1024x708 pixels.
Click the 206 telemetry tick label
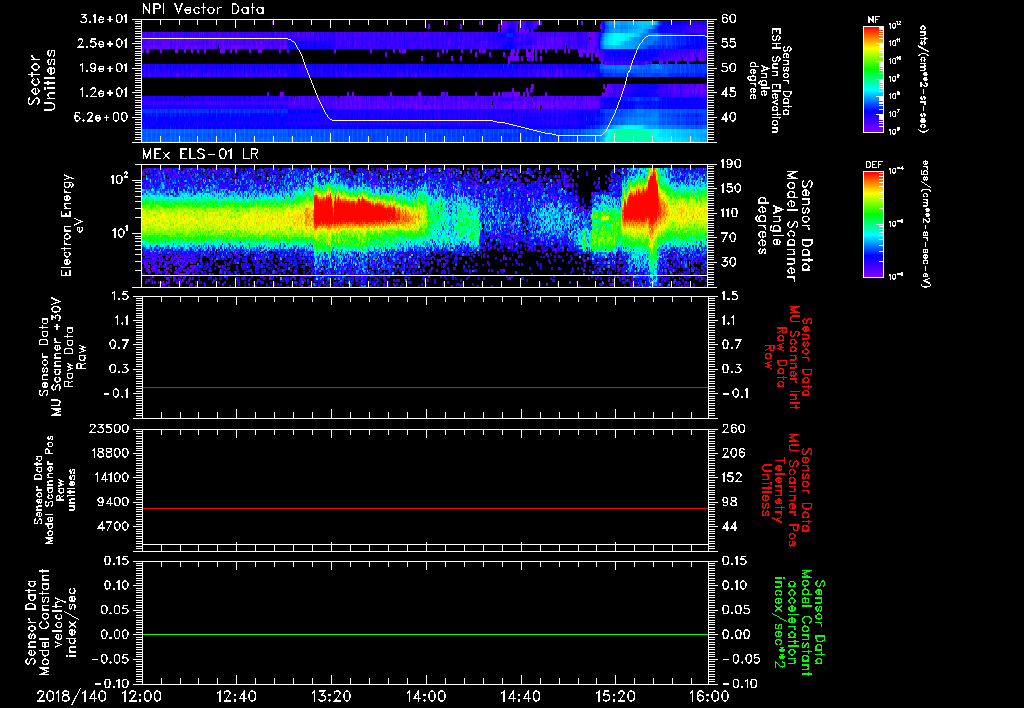pyautogui.click(x=732, y=453)
